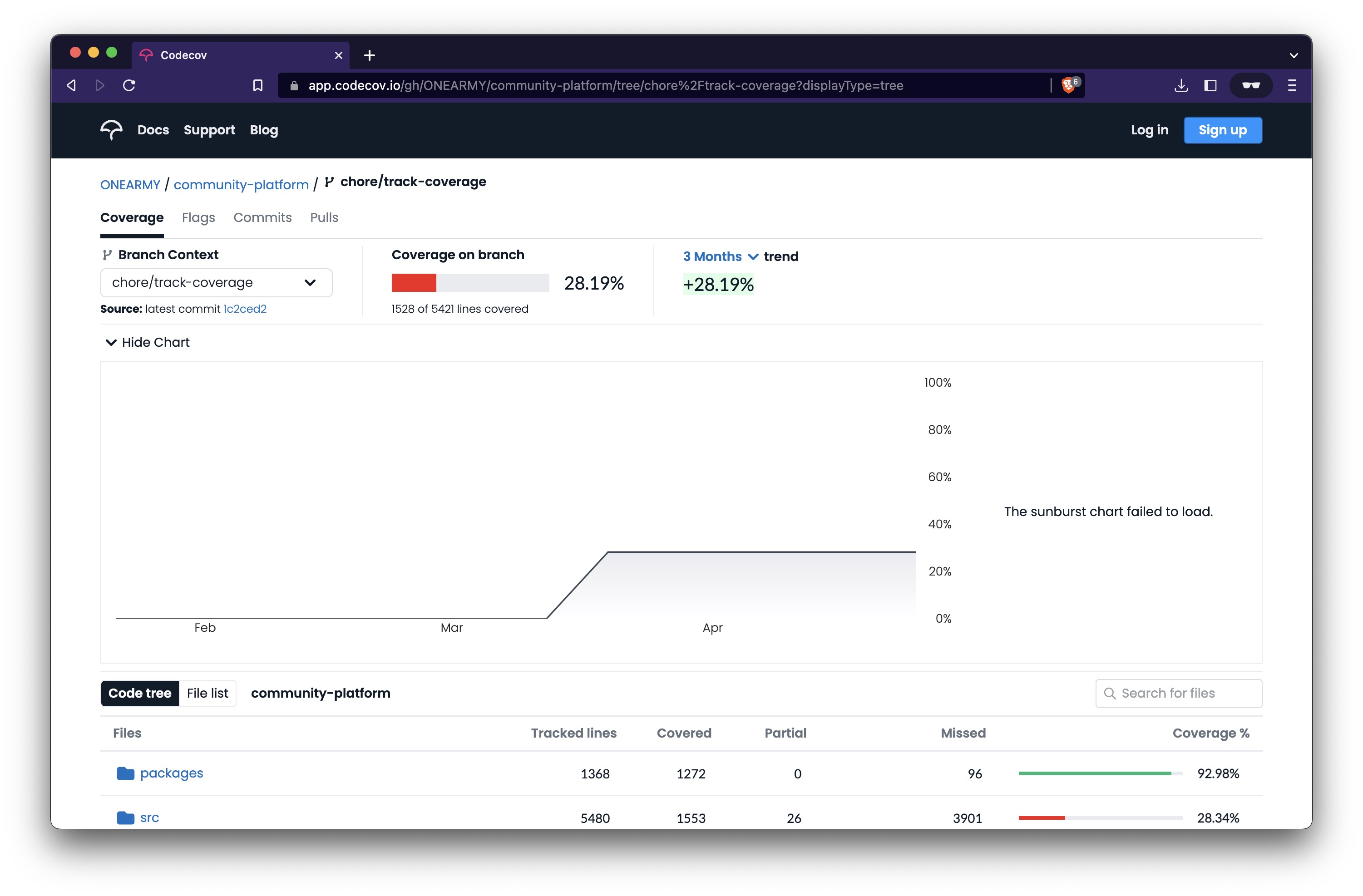Switch to Code tree view

tap(140, 693)
